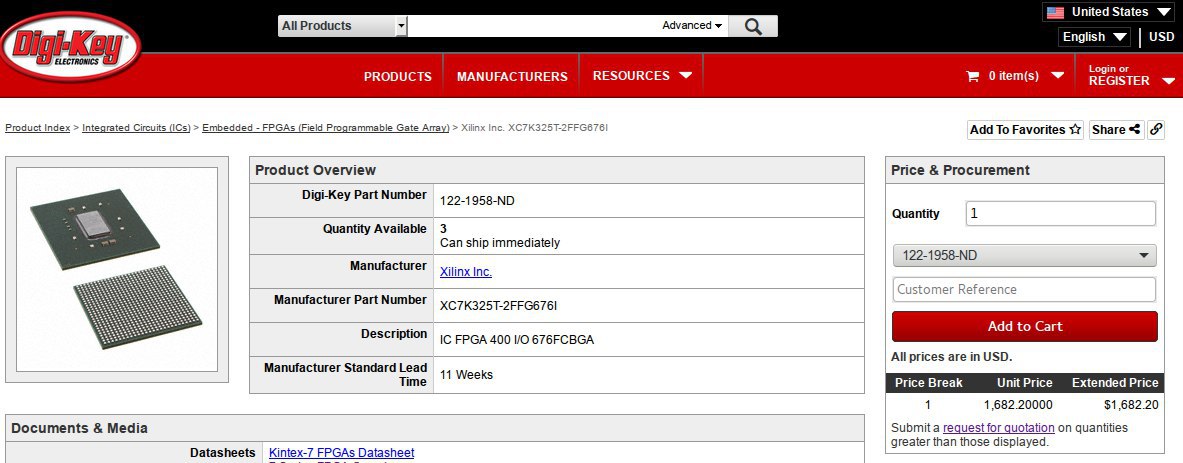Viewport: 1183px width, 463px height.
Task: Open Xilinx Inc. manufacturer link
Action: 466,272
